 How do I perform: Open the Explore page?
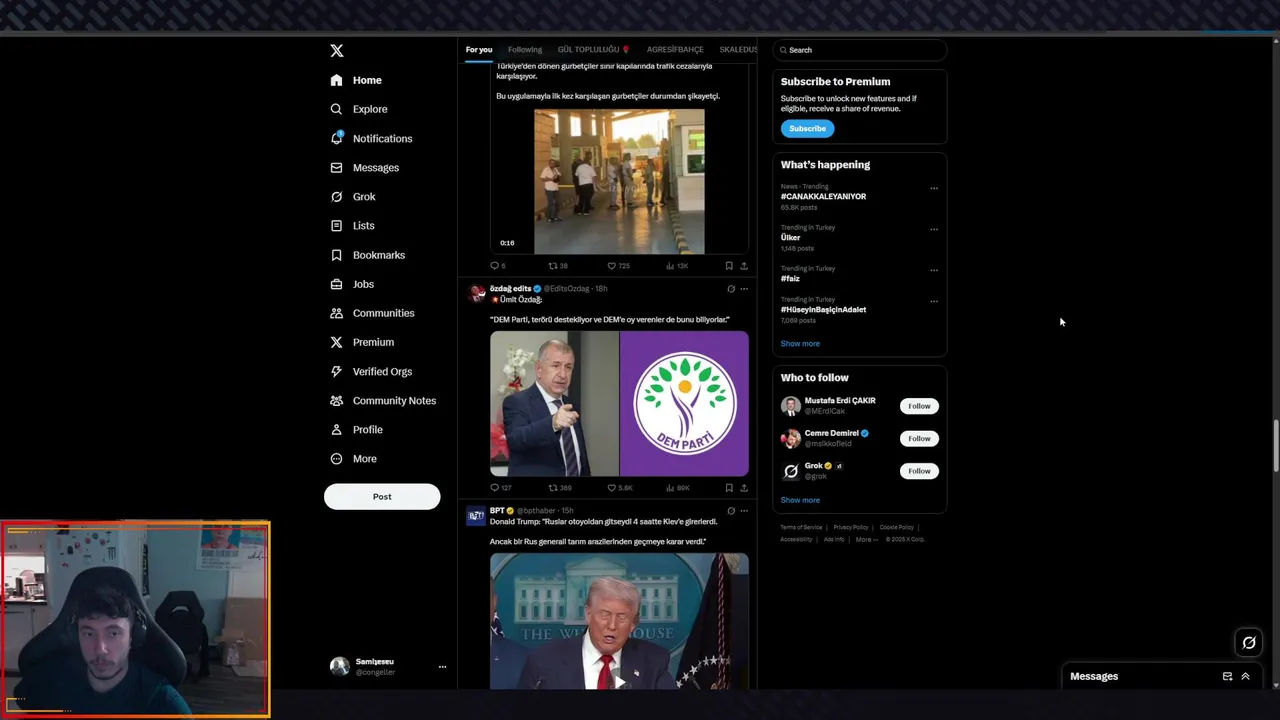(358, 109)
